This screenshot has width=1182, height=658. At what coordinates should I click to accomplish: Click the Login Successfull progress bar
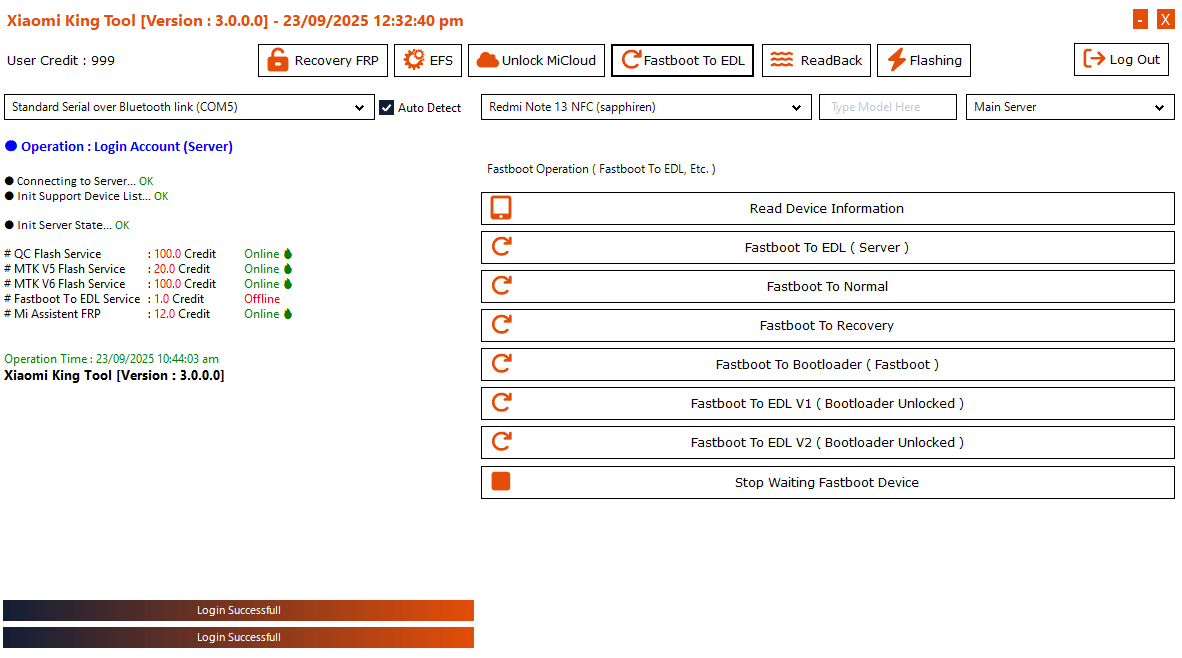pos(238,610)
